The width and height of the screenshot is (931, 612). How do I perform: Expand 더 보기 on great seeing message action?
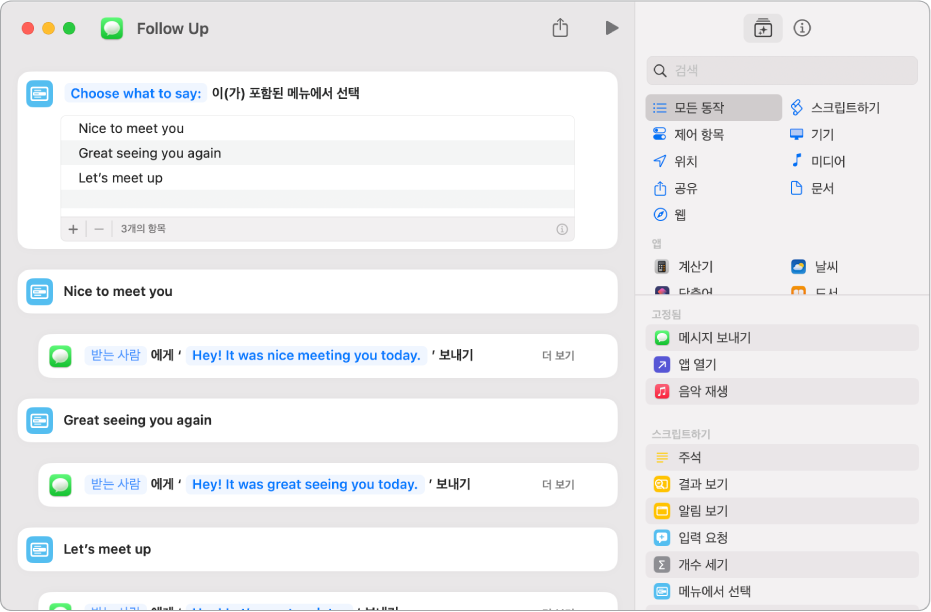[558, 484]
